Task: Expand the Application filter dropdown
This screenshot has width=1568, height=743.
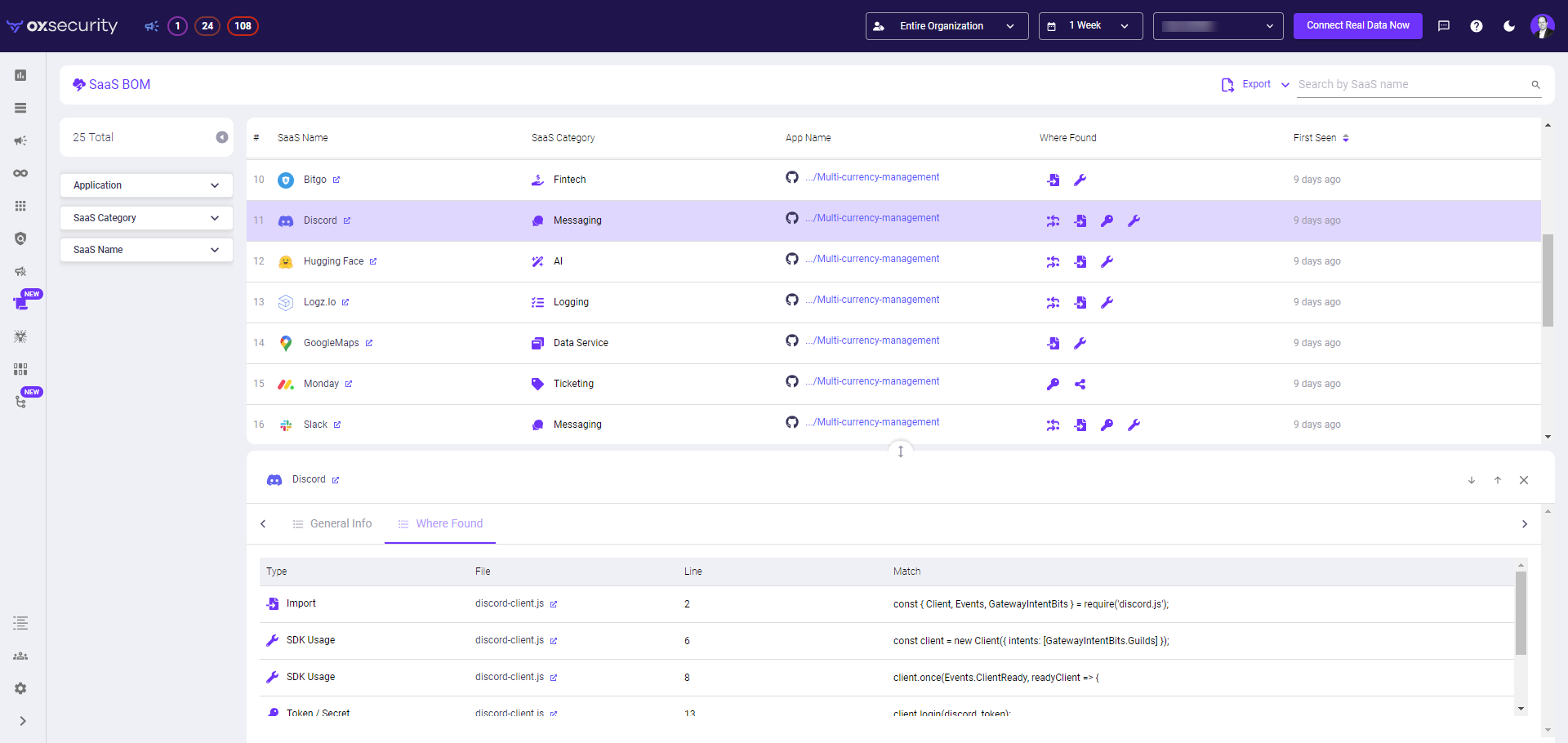Action: (147, 185)
